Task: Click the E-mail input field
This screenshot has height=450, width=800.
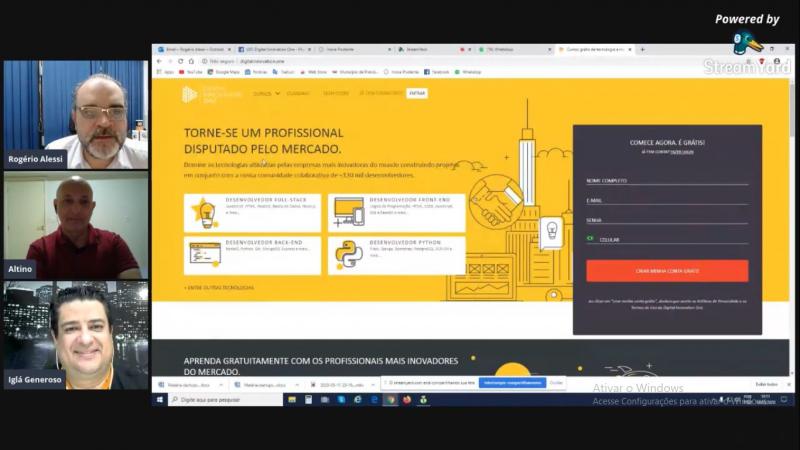Action: [x=667, y=201]
